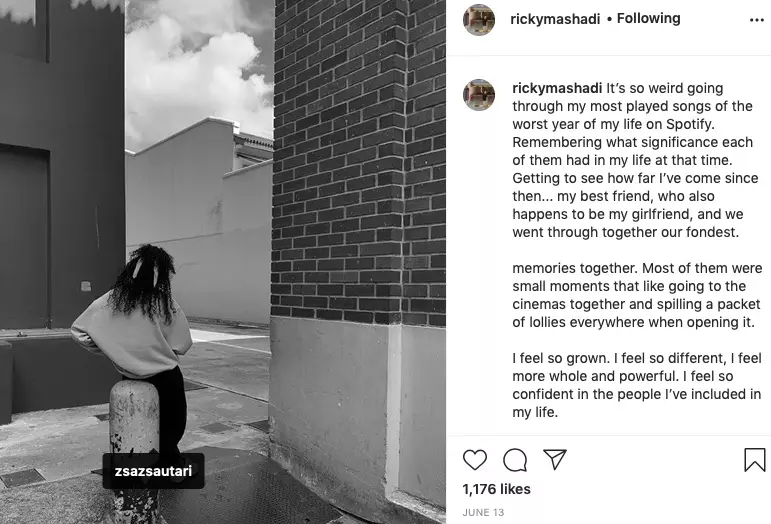Share post via paper plane icon
The height and width of the screenshot is (524, 771).
pyautogui.click(x=555, y=459)
